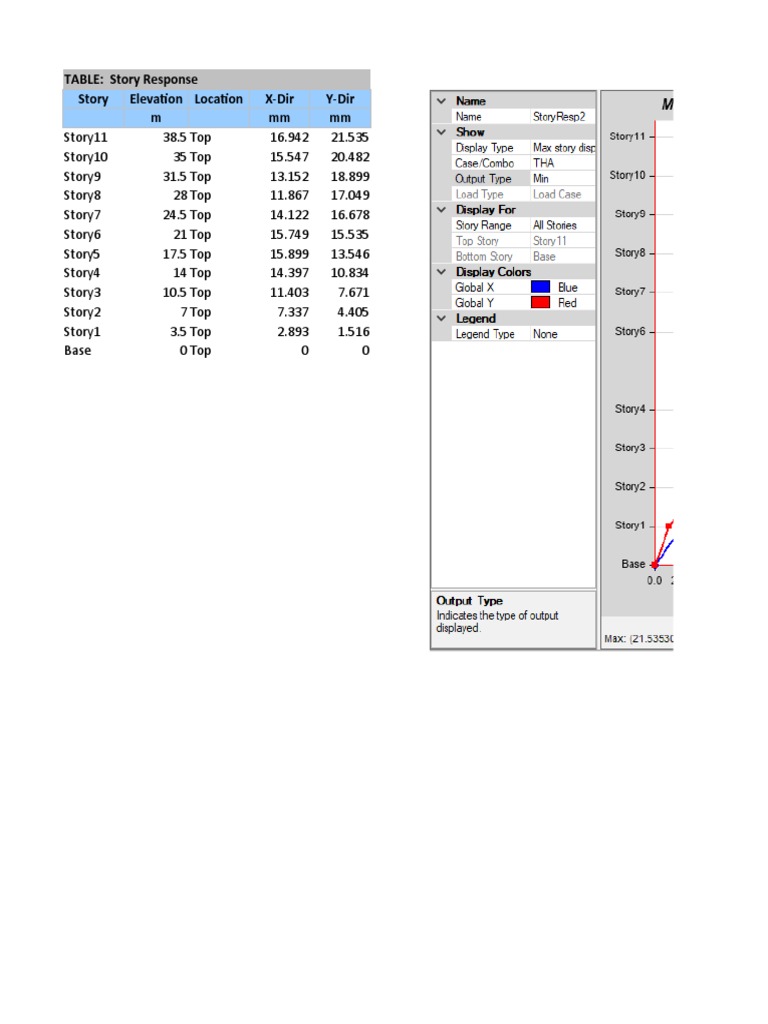This screenshot has width=768, height=1024.
Task: Select the Story4 row in the table
Action: coord(216,273)
